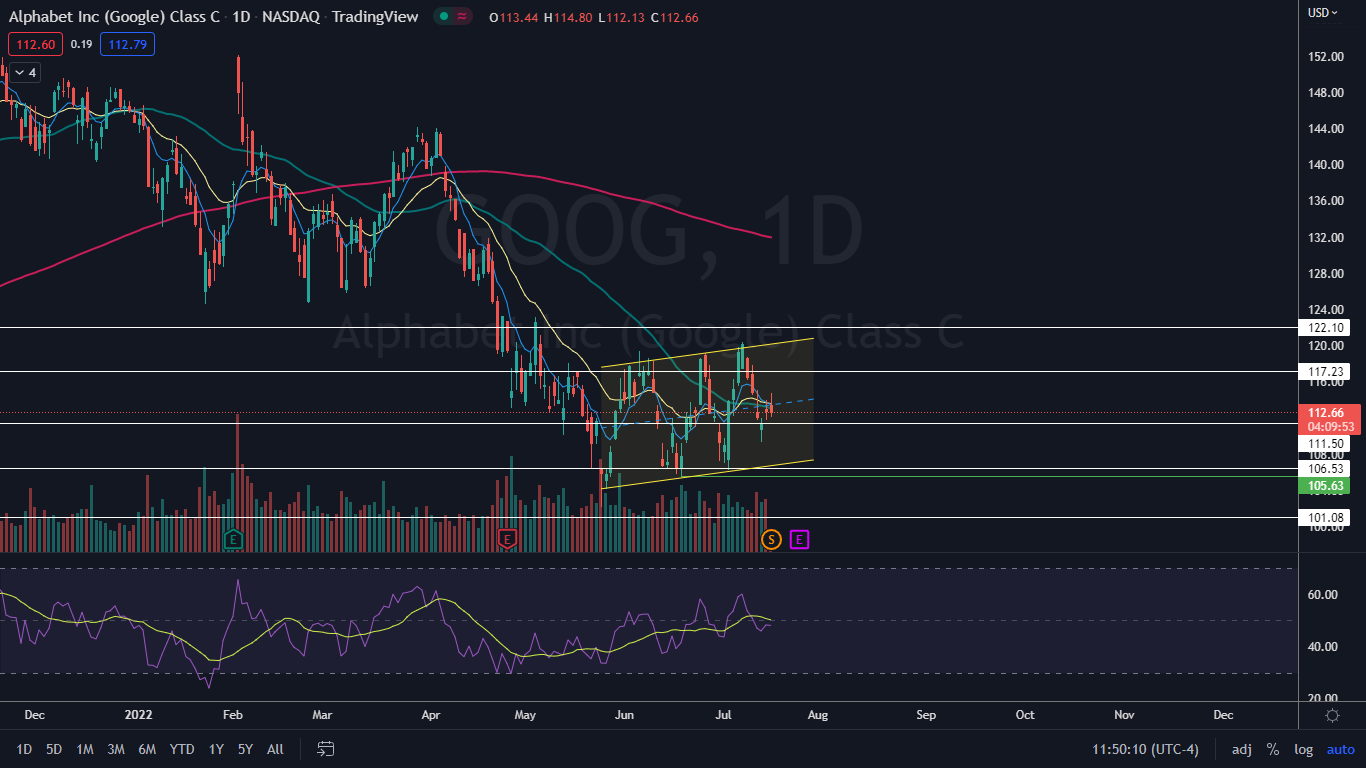Select the 5D date range
This screenshot has width=1366, height=768.
[54, 749]
